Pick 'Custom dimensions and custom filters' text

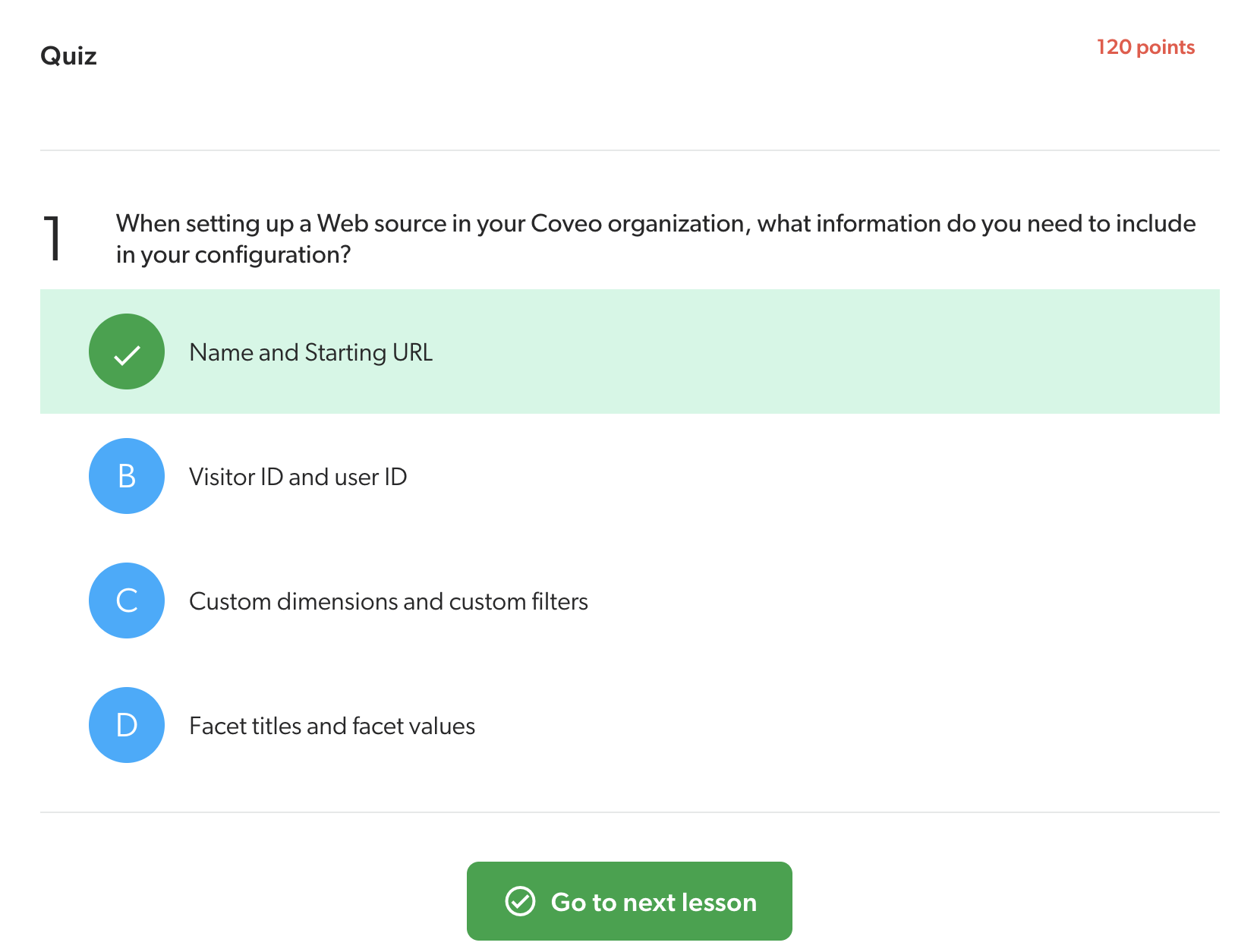(x=388, y=602)
